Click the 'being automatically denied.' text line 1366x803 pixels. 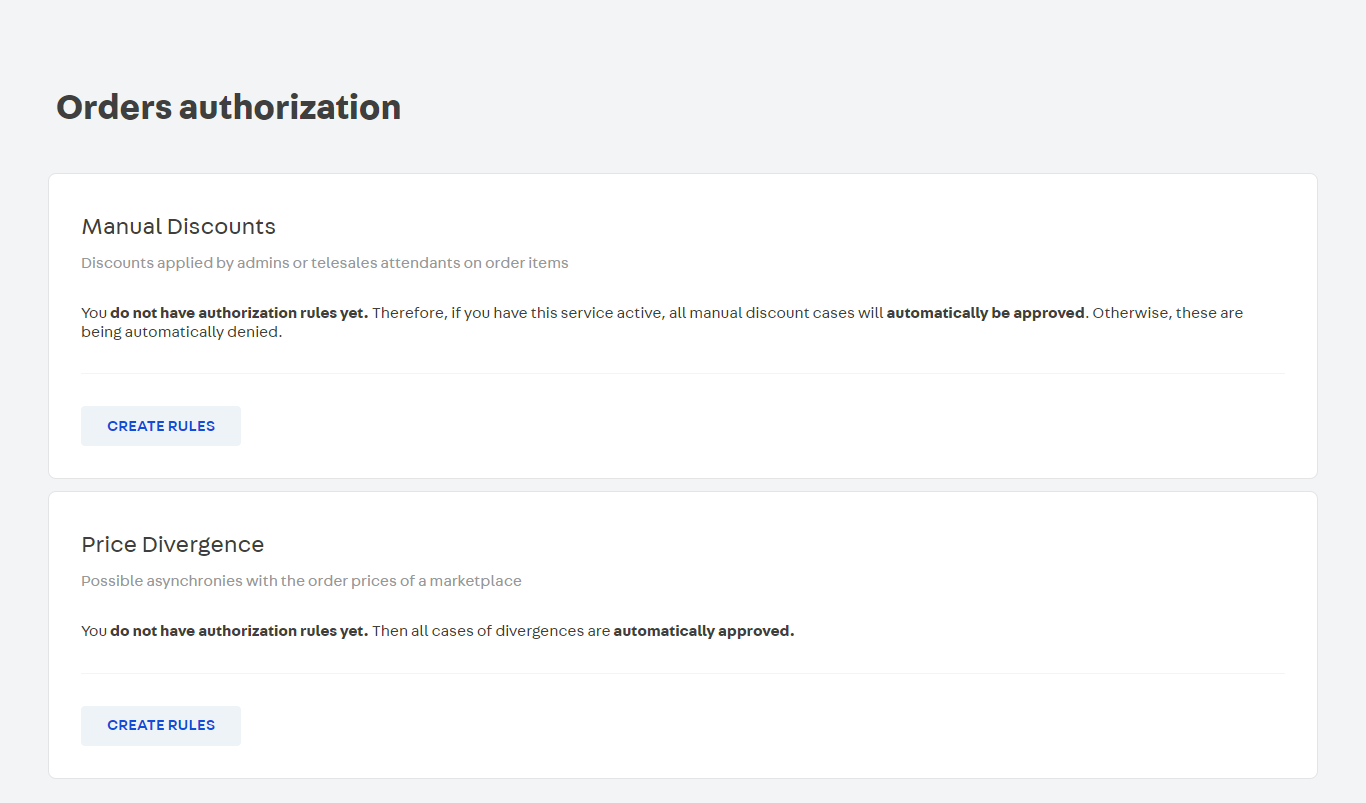point(181,332)
